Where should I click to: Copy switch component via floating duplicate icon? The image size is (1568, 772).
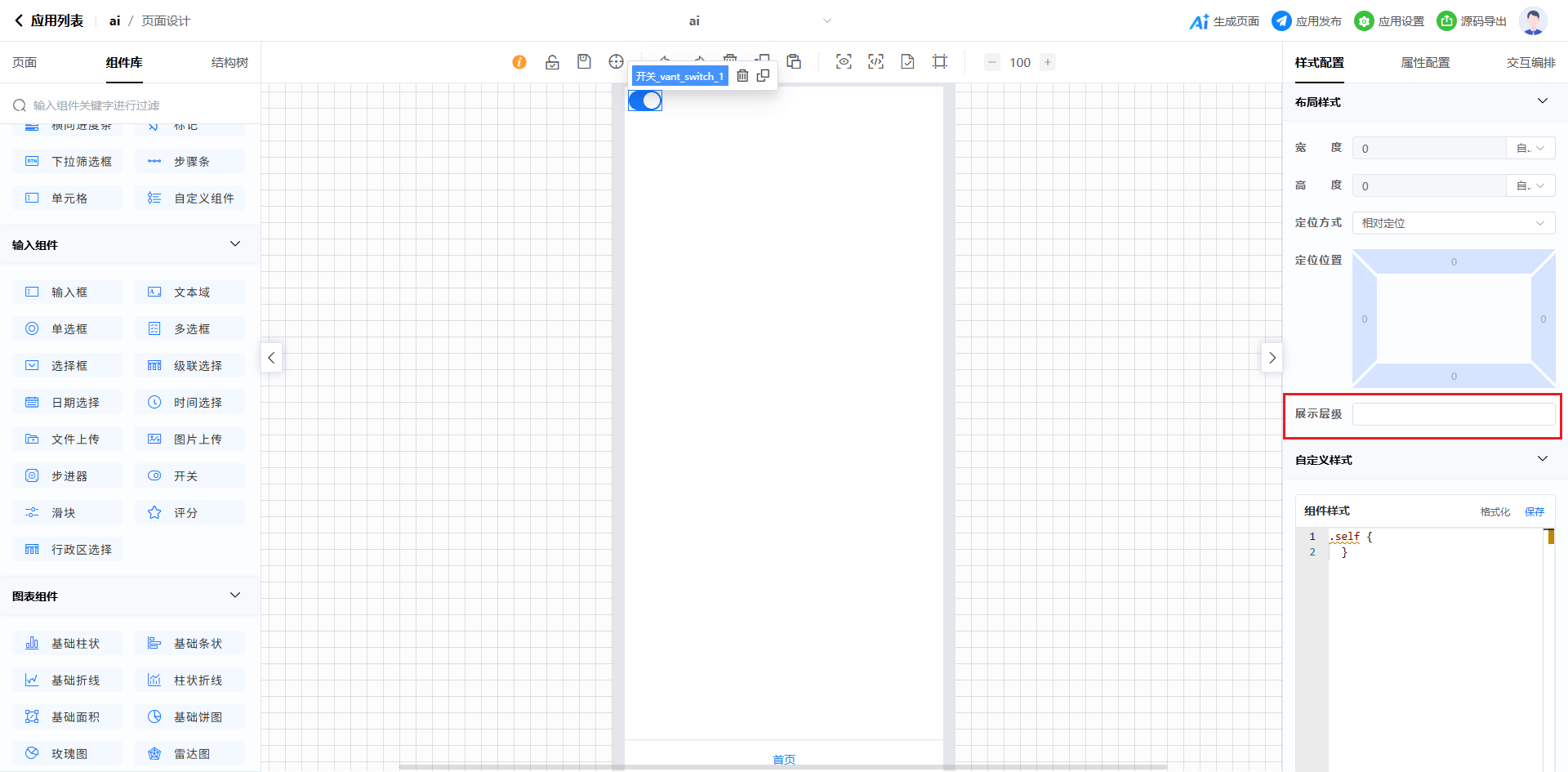764,76
